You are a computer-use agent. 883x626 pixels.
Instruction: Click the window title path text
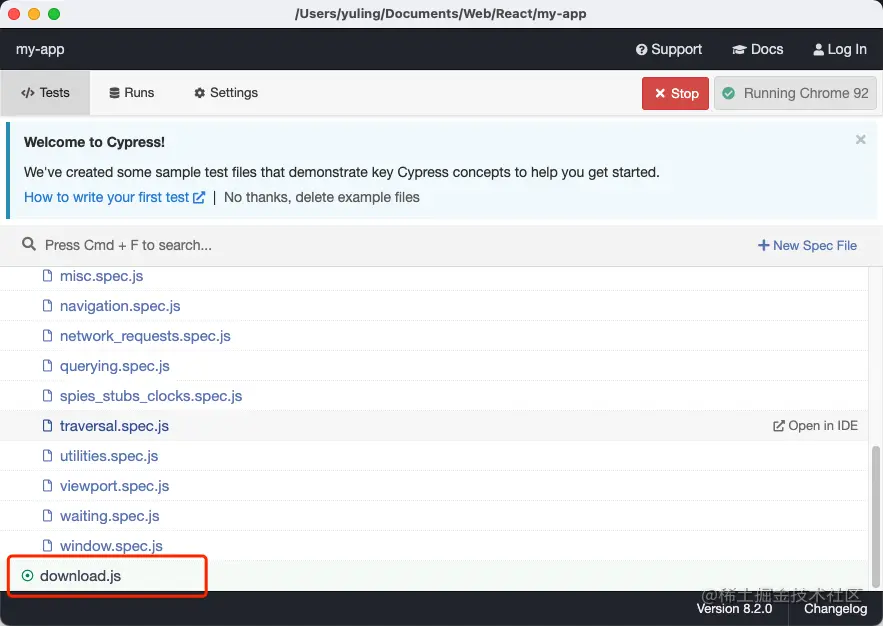coord(440,14)
